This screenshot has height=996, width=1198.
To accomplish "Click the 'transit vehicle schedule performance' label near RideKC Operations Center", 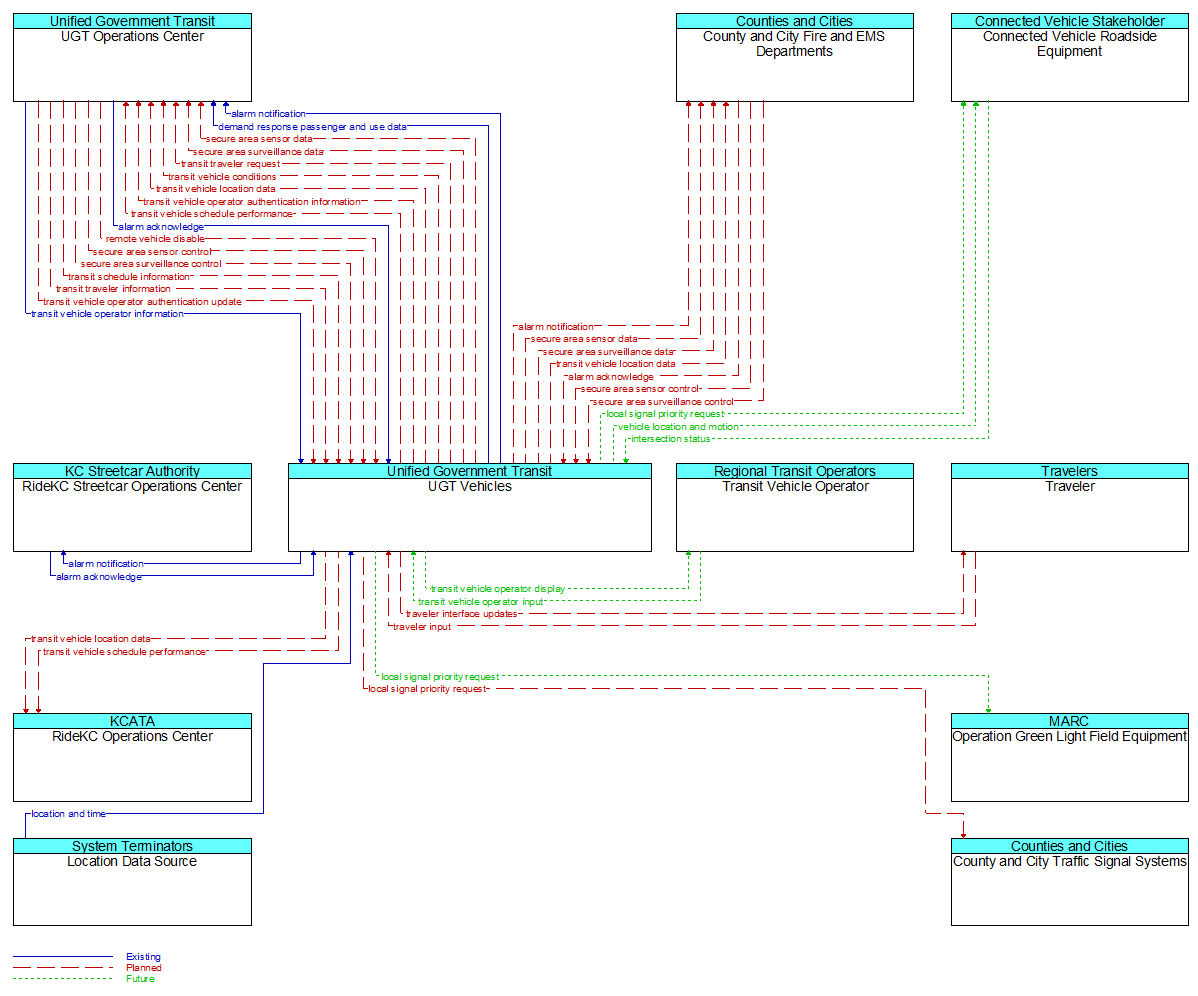I will (x=125, y=652).
